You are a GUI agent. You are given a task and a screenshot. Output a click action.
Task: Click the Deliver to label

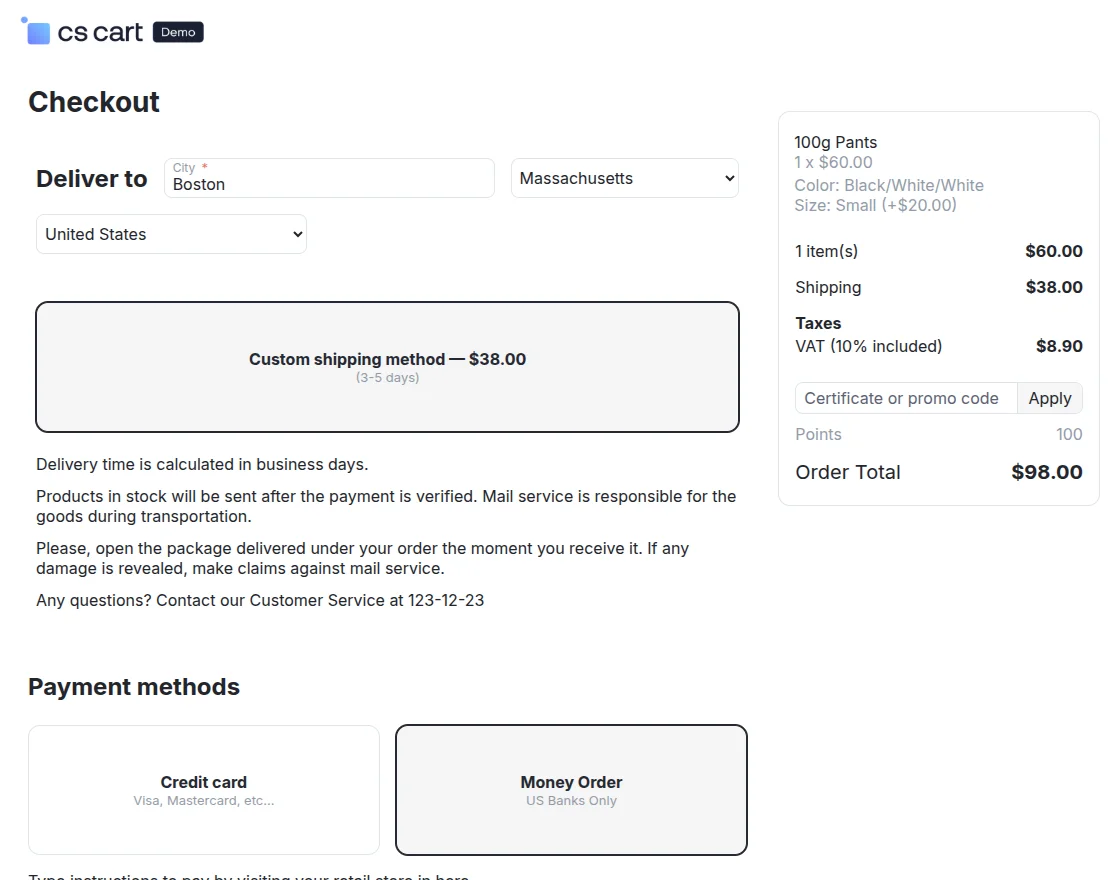[x=91, y=179]
